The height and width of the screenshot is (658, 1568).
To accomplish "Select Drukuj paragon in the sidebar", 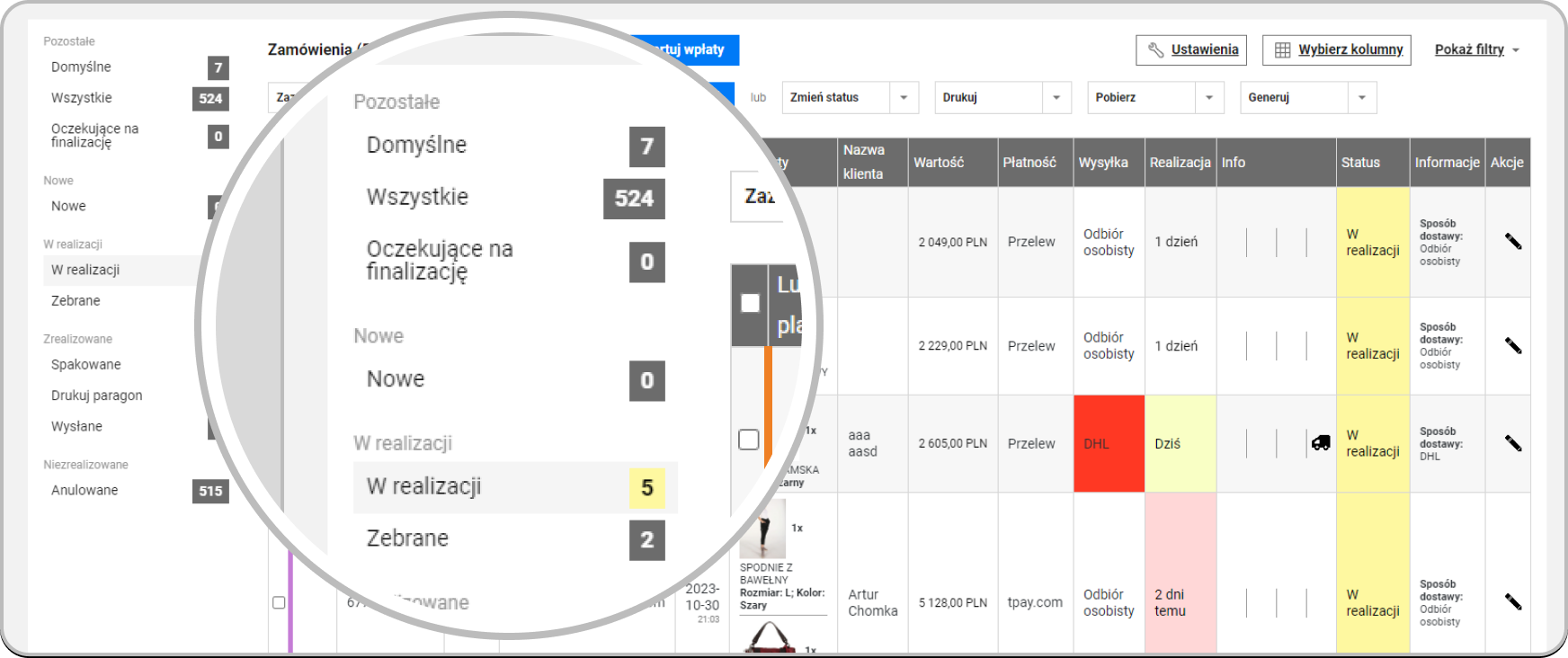I will (x=97, y=396).
